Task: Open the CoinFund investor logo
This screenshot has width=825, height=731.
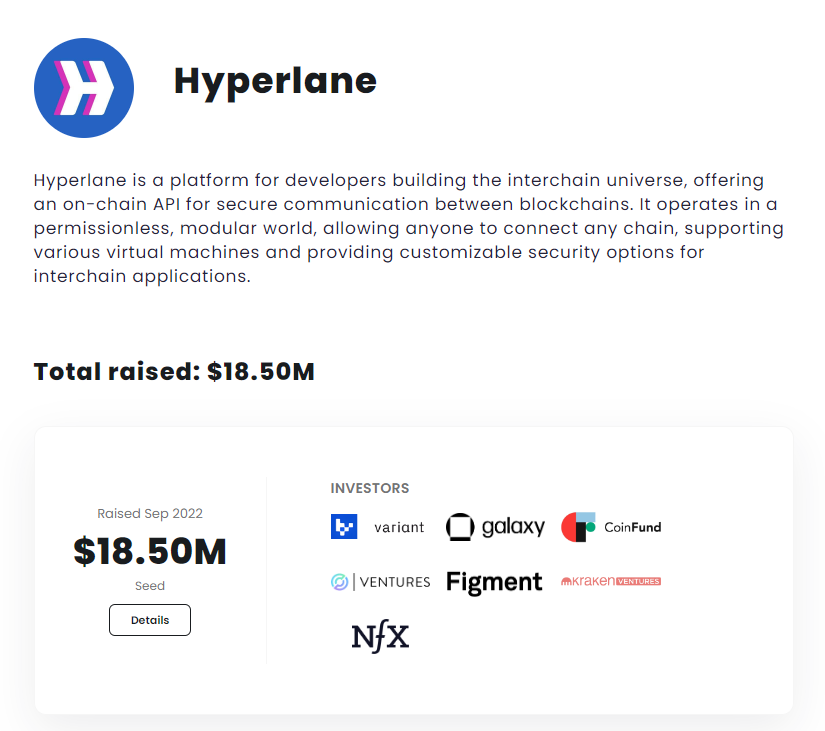Action: coord(610,526)
